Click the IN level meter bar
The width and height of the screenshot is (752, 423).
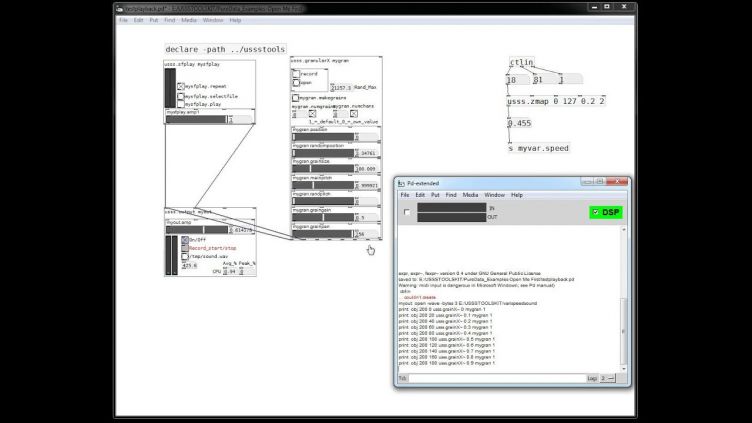point(451,208)
